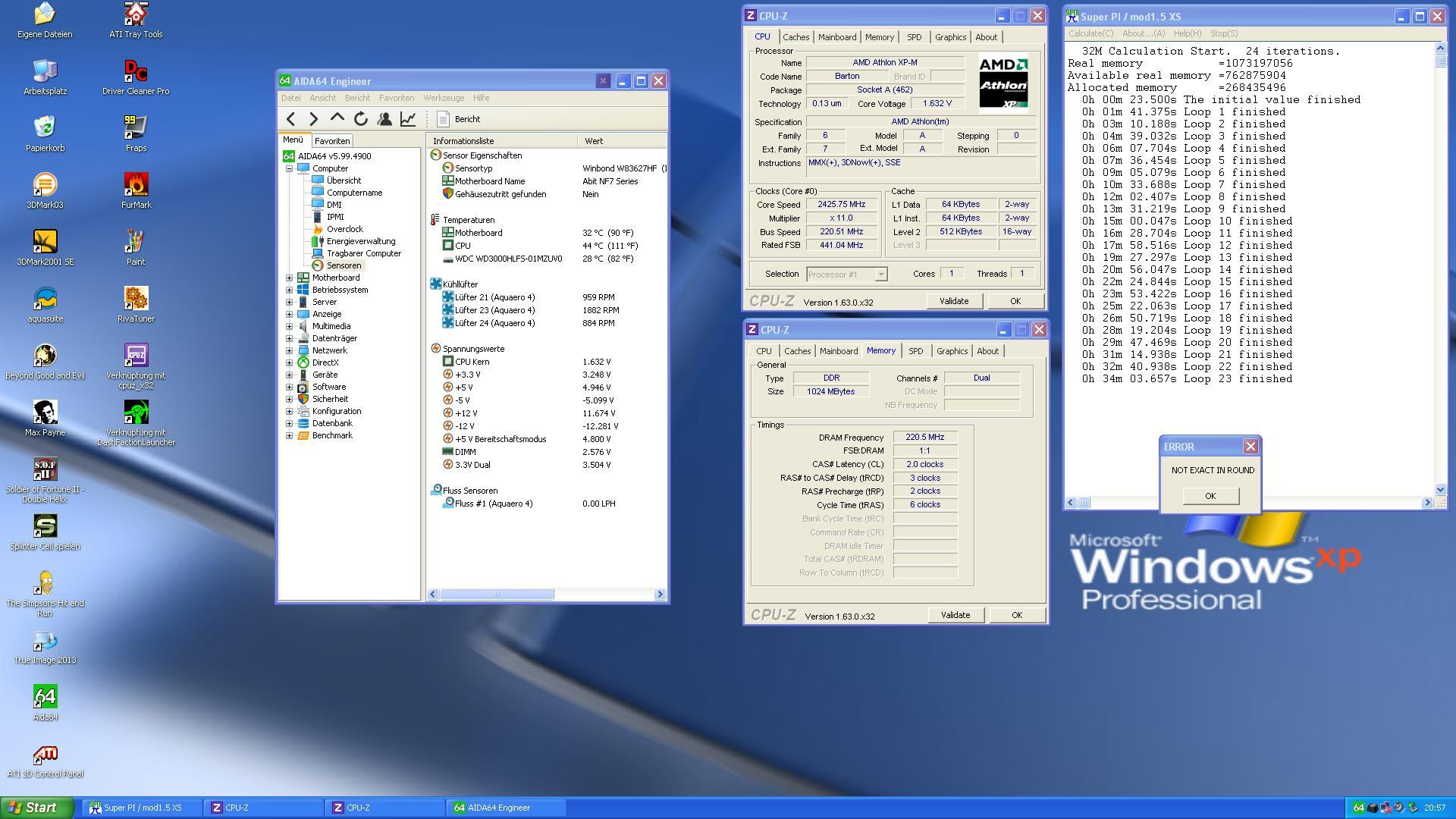Open the Datei menu in AIDA64
The image size is (1456, 819).
pyautogui.click(x=290, y=98)
